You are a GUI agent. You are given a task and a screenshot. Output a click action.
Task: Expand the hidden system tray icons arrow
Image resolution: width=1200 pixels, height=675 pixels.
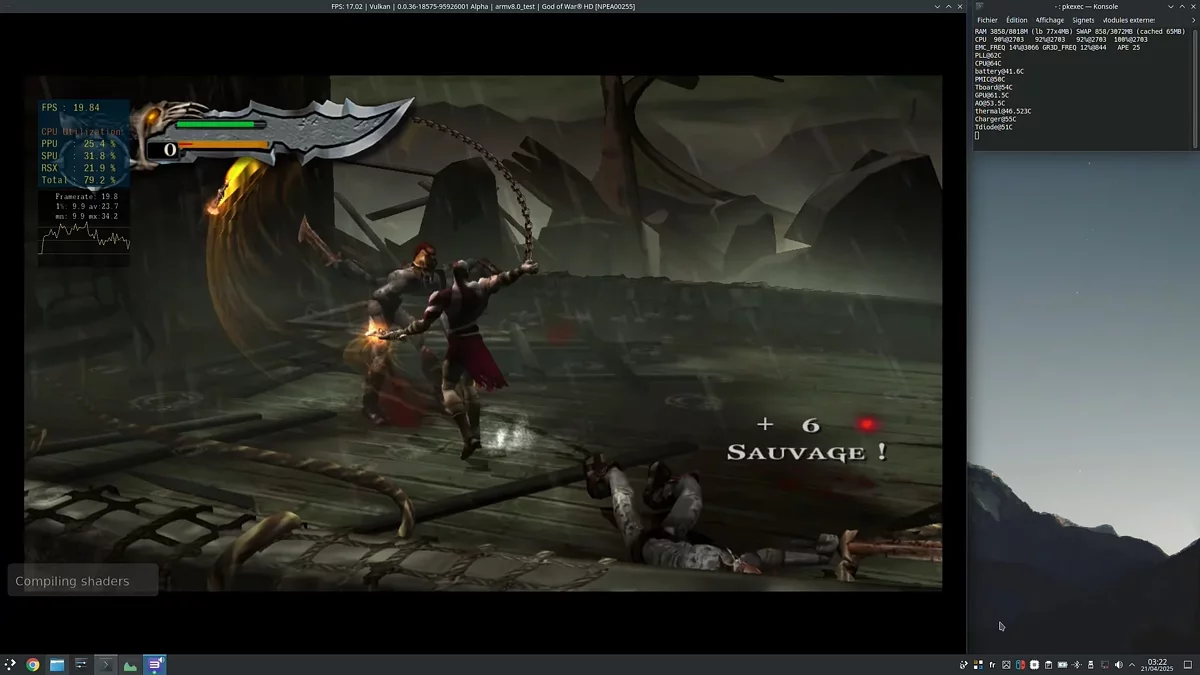[x=1132, y=665]
